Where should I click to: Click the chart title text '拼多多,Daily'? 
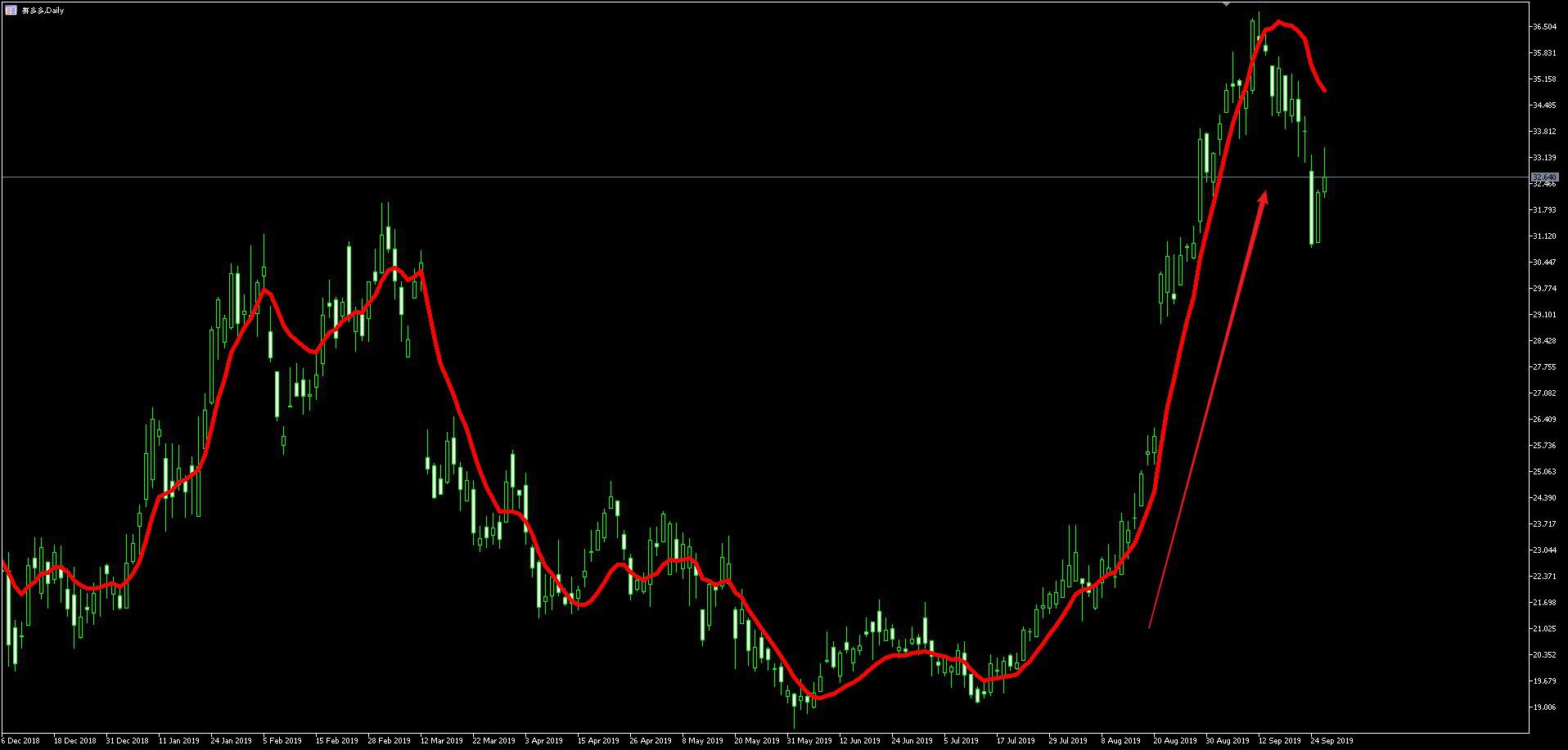(43, 11)
